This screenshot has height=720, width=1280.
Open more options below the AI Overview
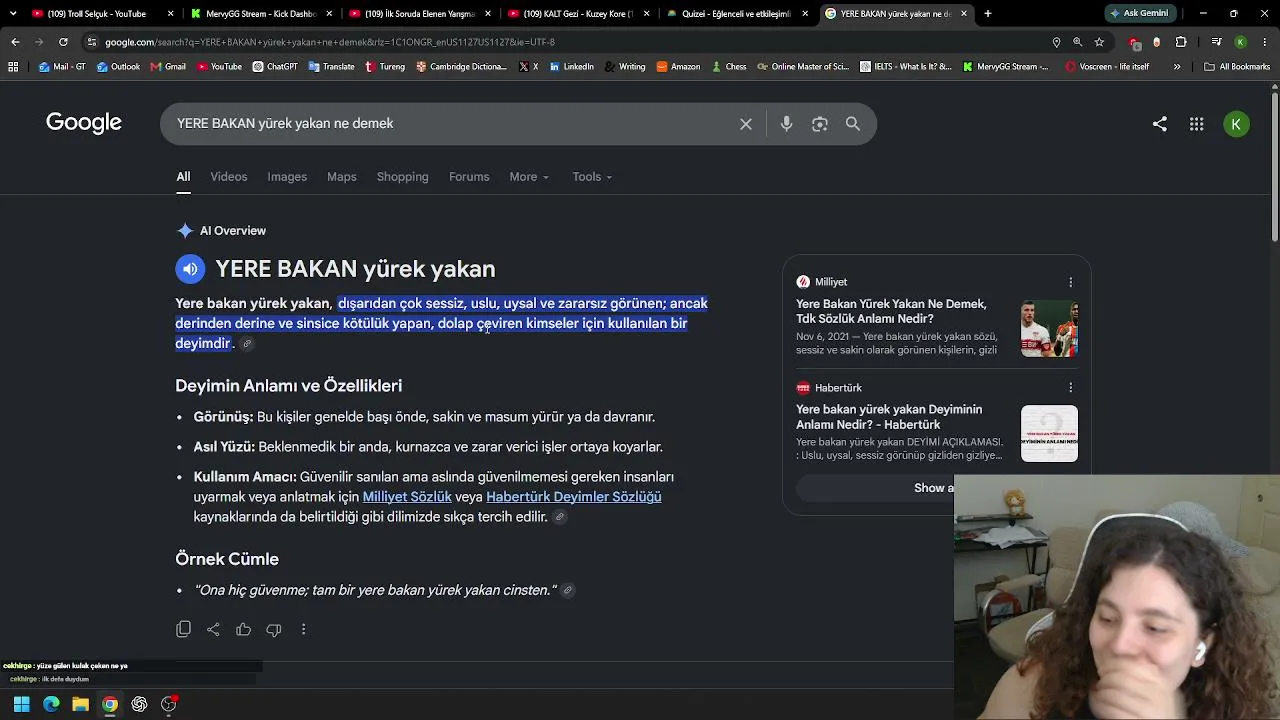pos(303,629)
